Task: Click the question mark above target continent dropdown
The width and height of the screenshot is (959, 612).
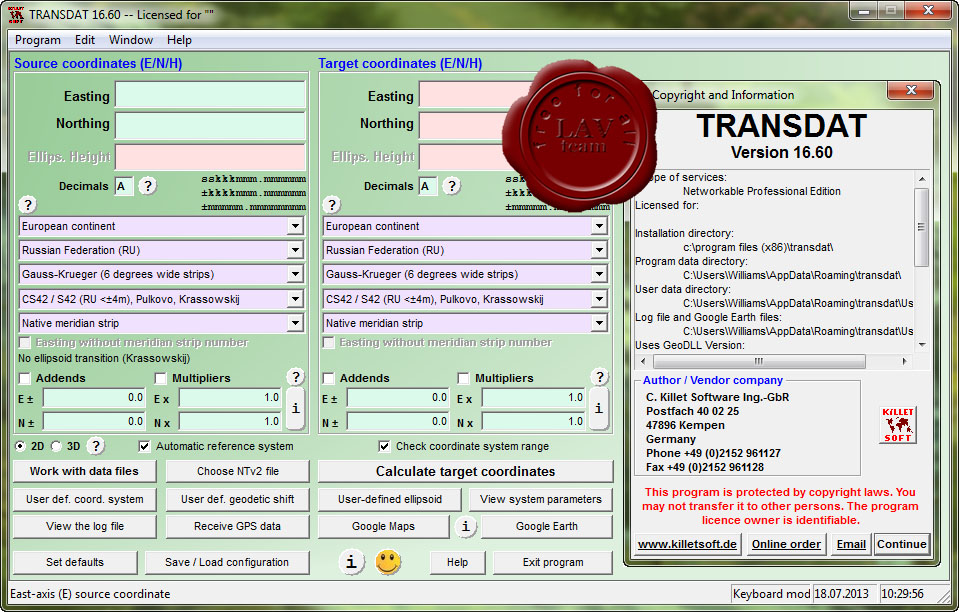Action: pyautogui.click(x=331, y=204)
